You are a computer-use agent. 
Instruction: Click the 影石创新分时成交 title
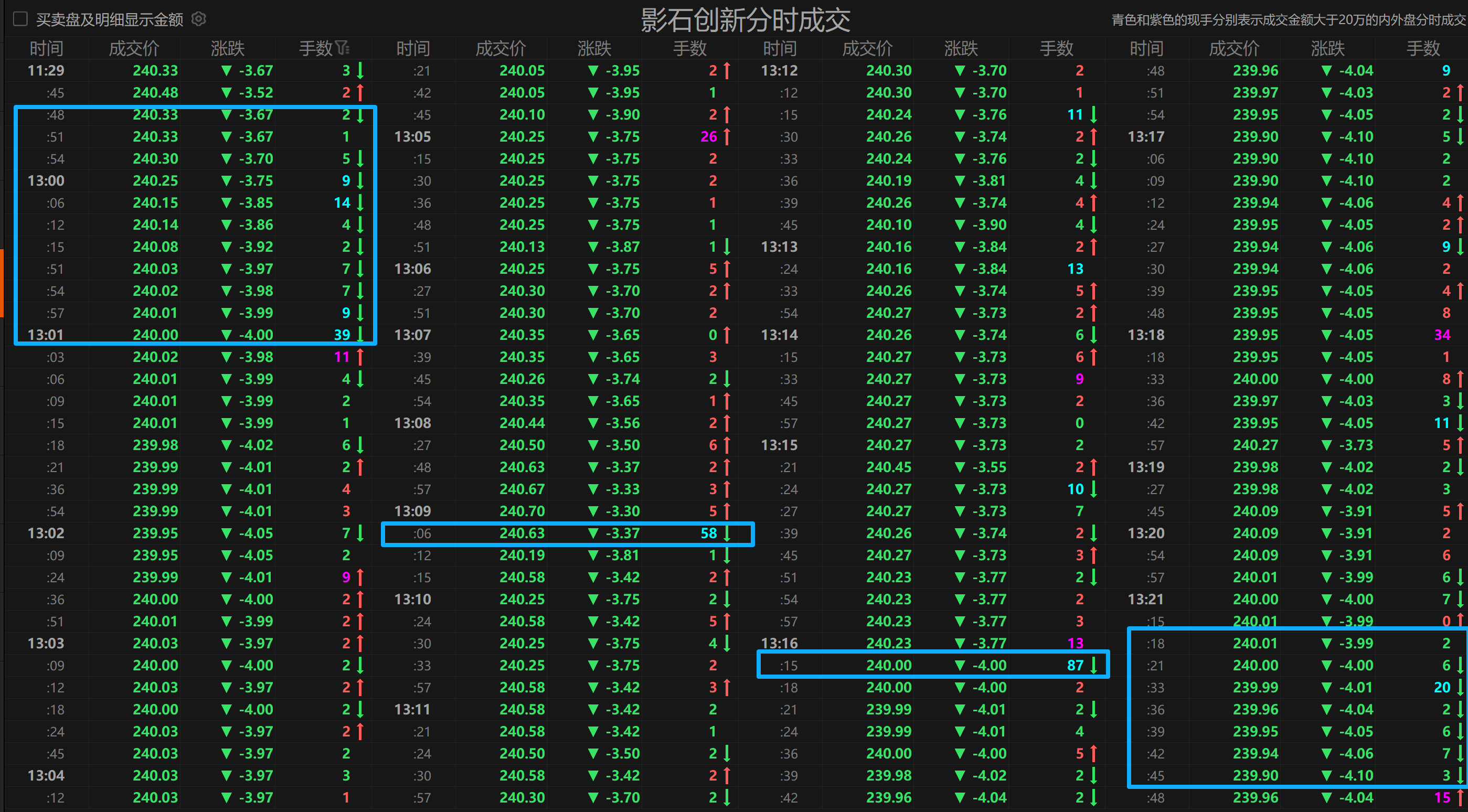[746, 20]
